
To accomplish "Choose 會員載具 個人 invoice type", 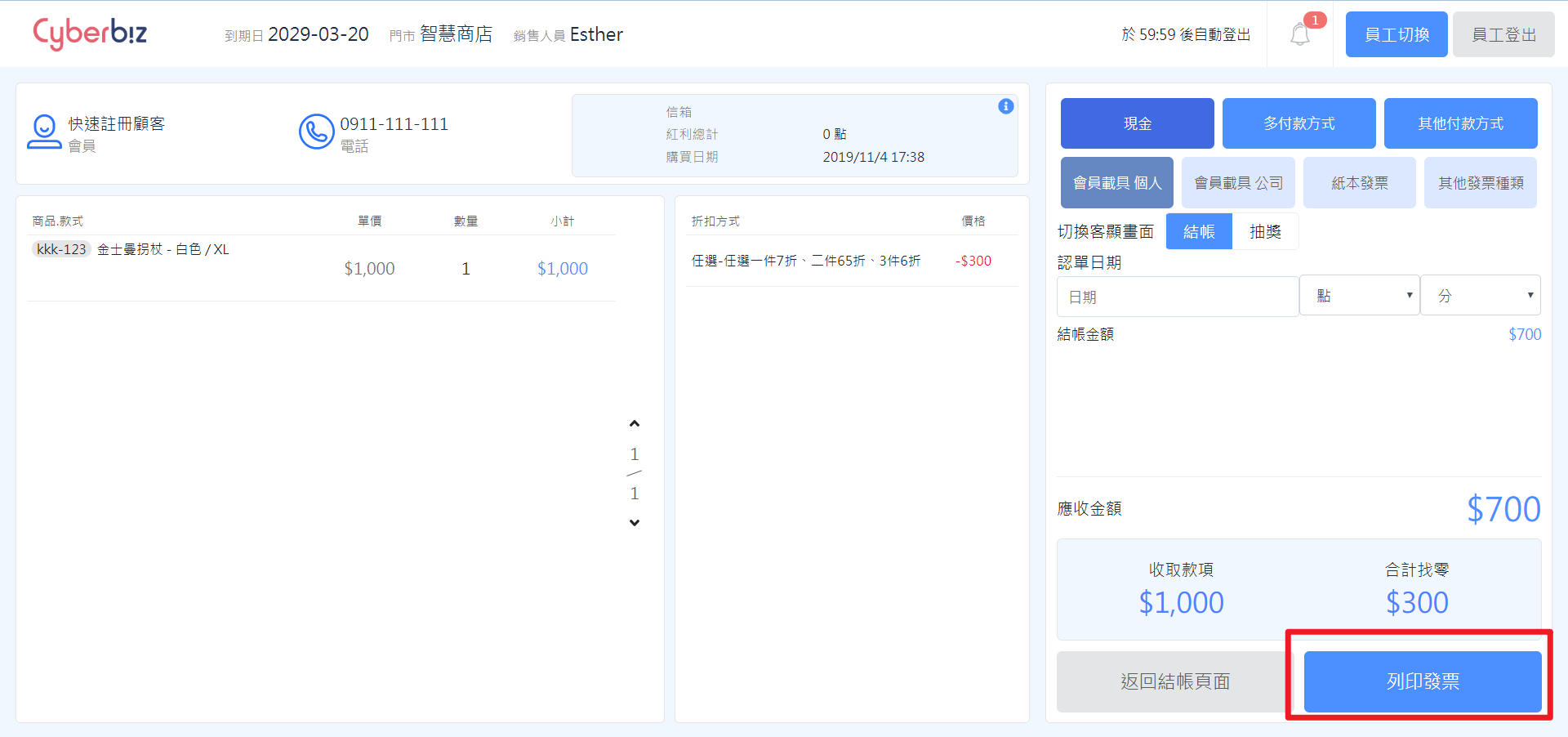I will click(1117, 183).
